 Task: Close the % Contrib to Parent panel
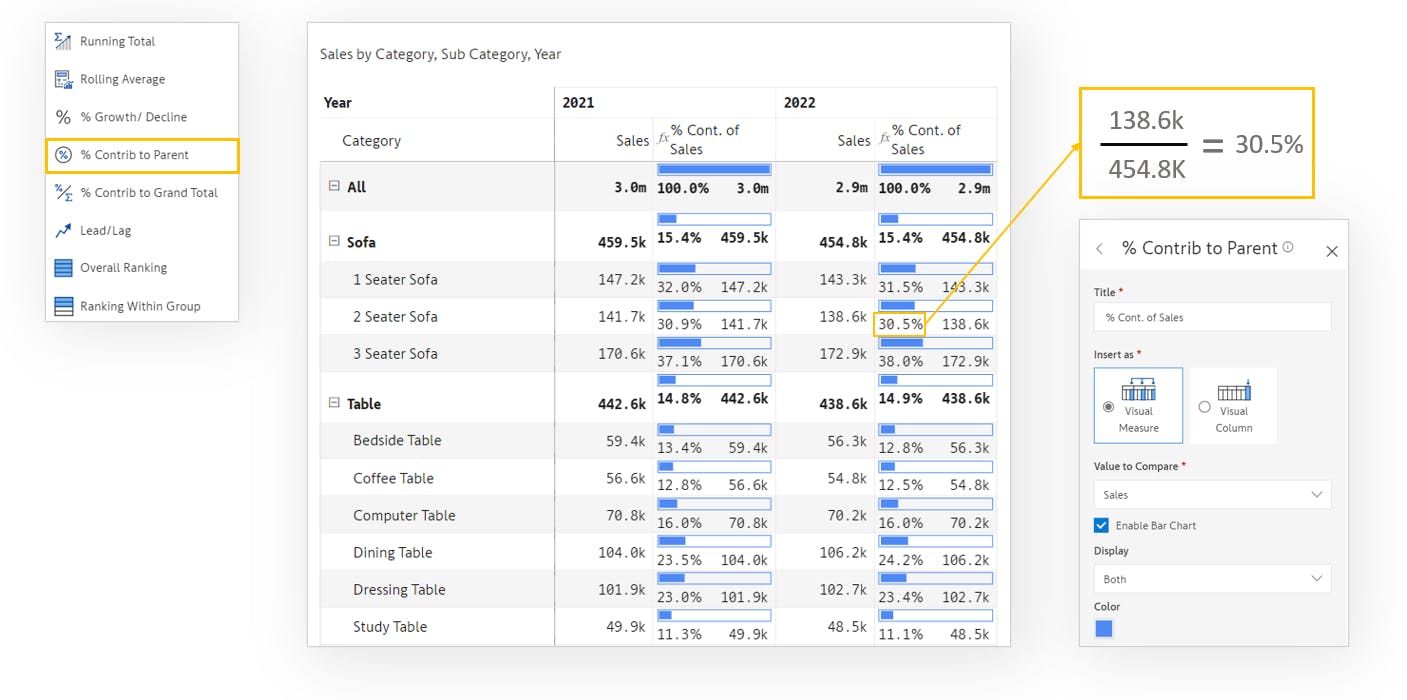1331,251
